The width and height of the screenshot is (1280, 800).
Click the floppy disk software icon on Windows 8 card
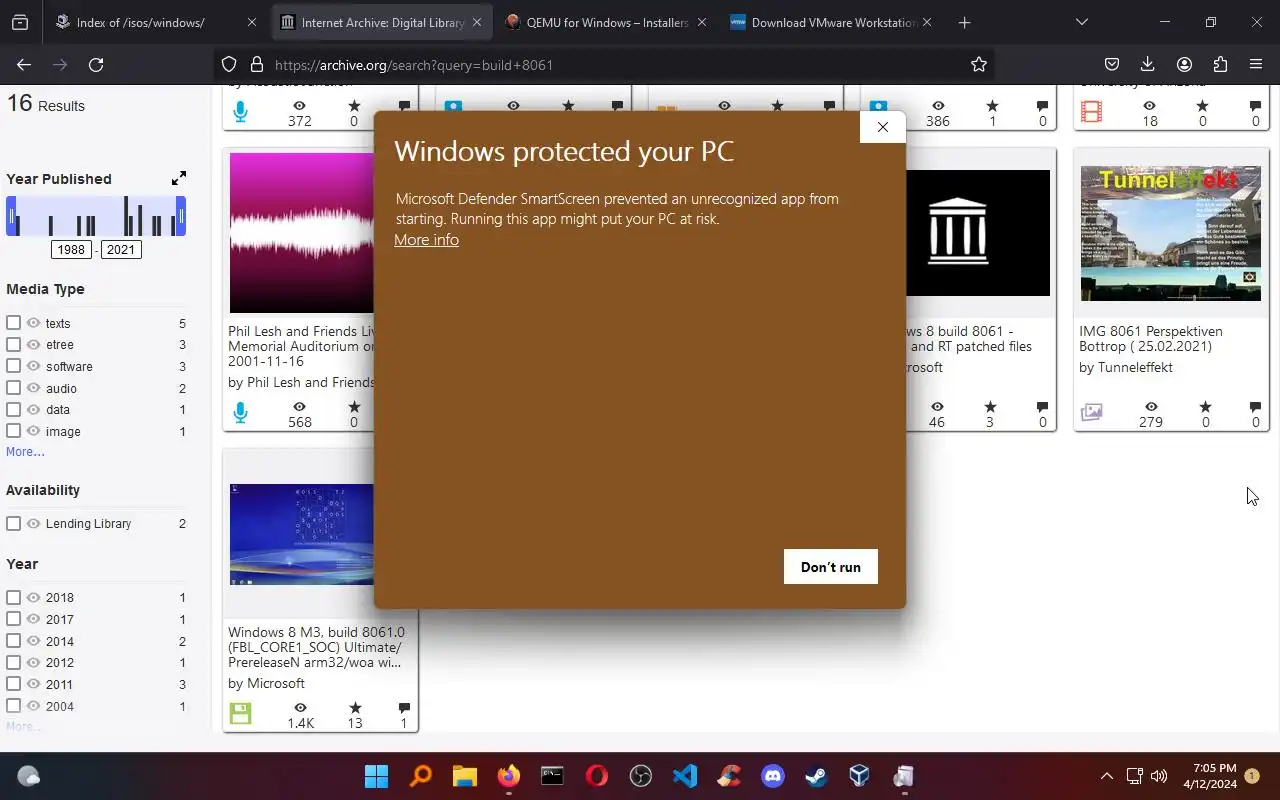(x=240, y=713)
